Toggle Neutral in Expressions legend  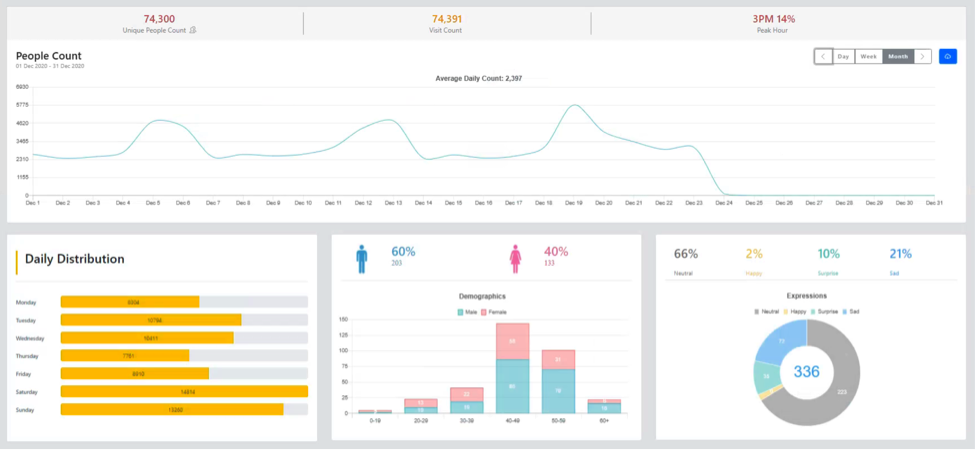point(766,312)
